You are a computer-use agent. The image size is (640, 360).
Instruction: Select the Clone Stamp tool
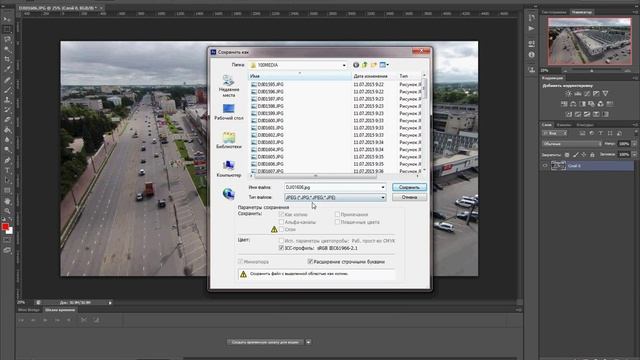click(7, 100)
